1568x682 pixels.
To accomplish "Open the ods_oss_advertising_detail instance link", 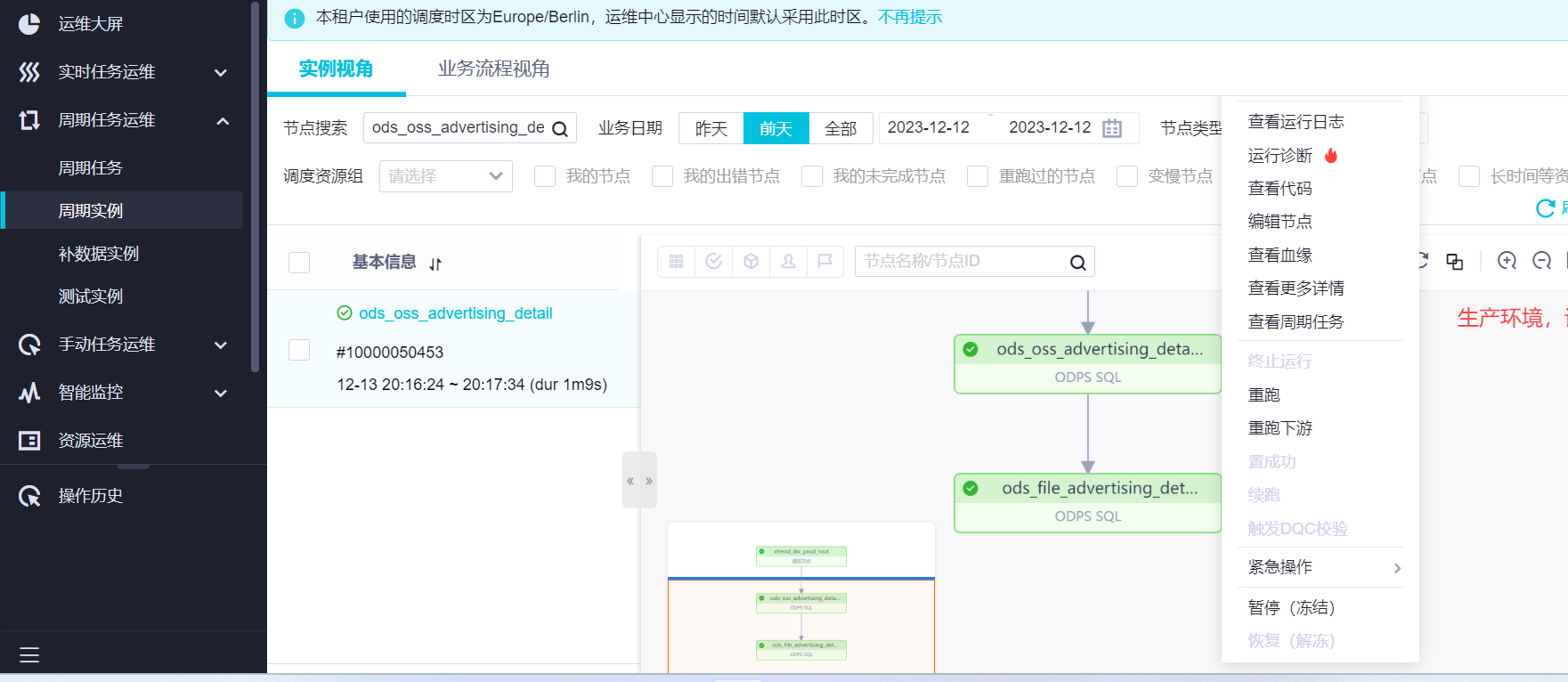I will (455, 313).
